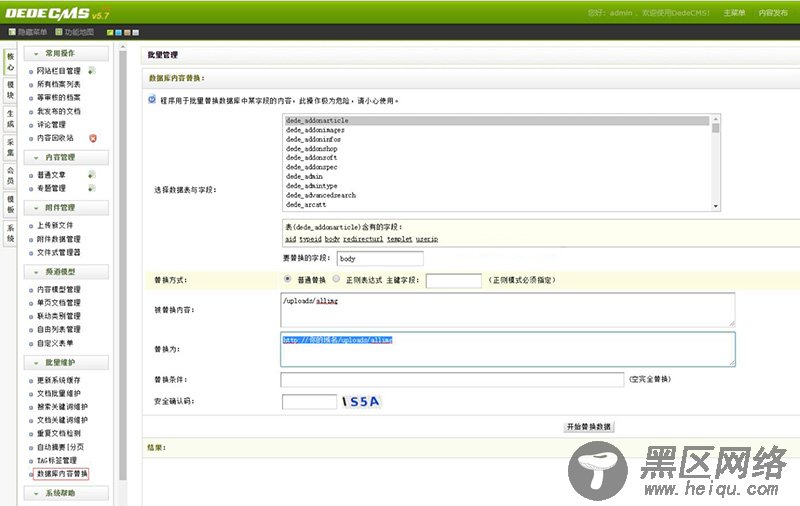The height and width of the screenshot is (506, 800).
Task: Focus the 安全确认码 input box
Action: point(309,402)
